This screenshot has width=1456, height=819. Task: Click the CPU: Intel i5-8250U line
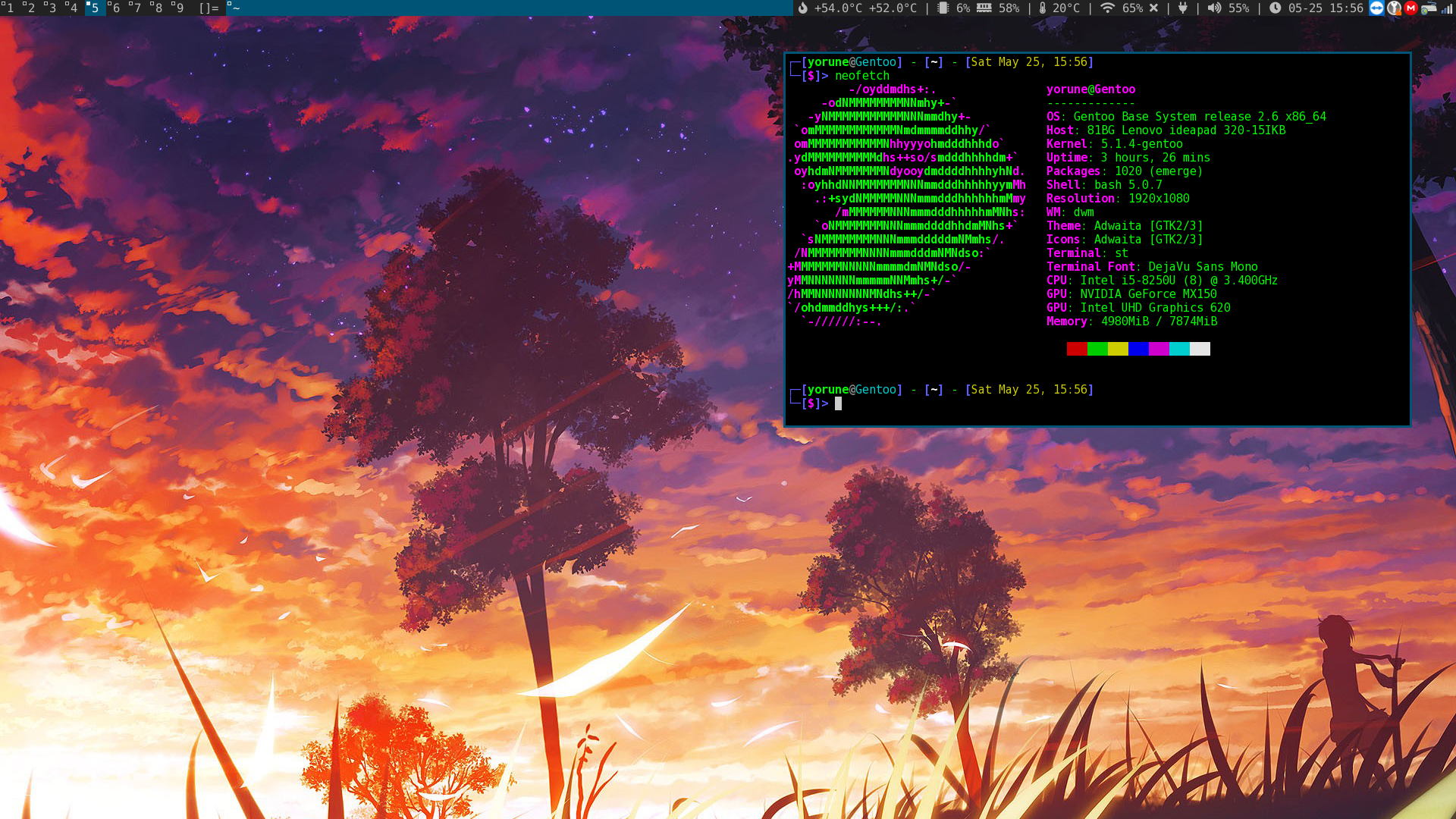tap(1163, 281)
